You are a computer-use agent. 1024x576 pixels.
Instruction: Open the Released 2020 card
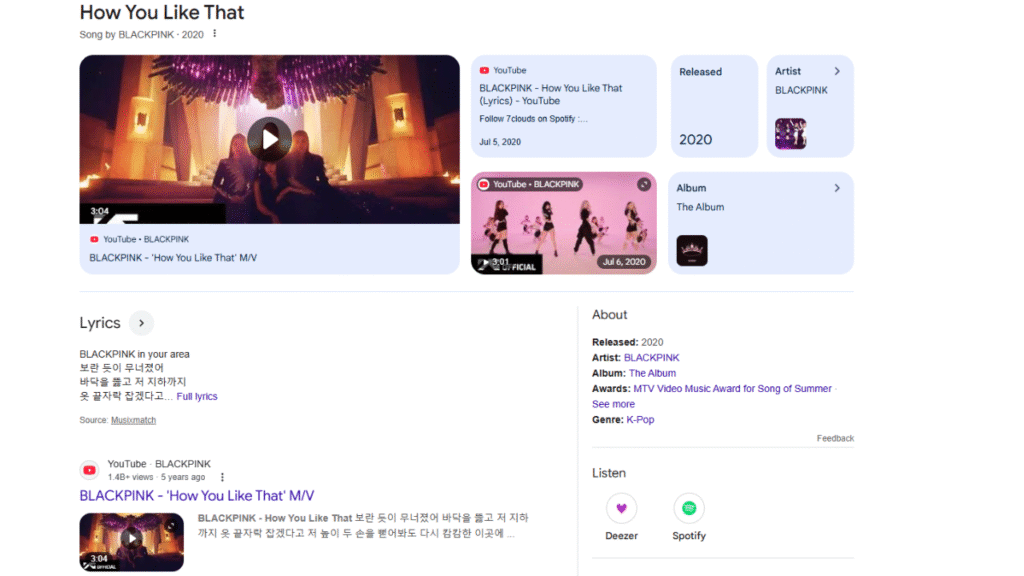click(714, 106)
